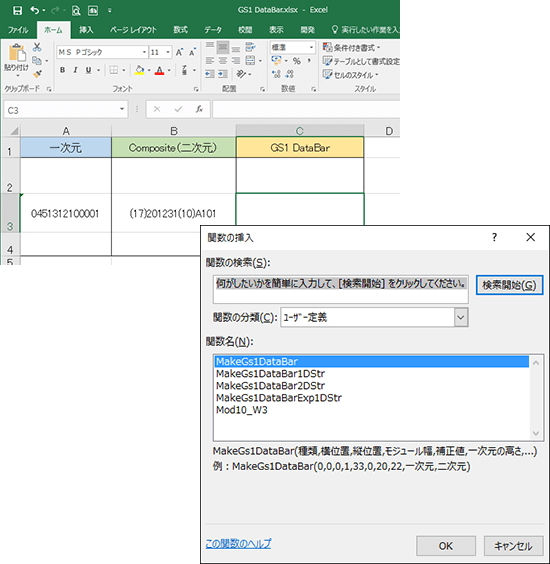Screen dimensions: 550x564
Task: Switch to the 挿入 tab
Action: 86,30
